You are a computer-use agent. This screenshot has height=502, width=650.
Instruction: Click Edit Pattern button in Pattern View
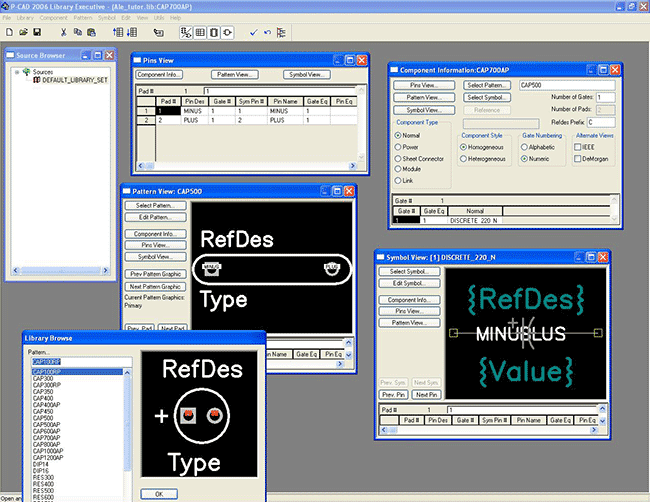point(155,217)
